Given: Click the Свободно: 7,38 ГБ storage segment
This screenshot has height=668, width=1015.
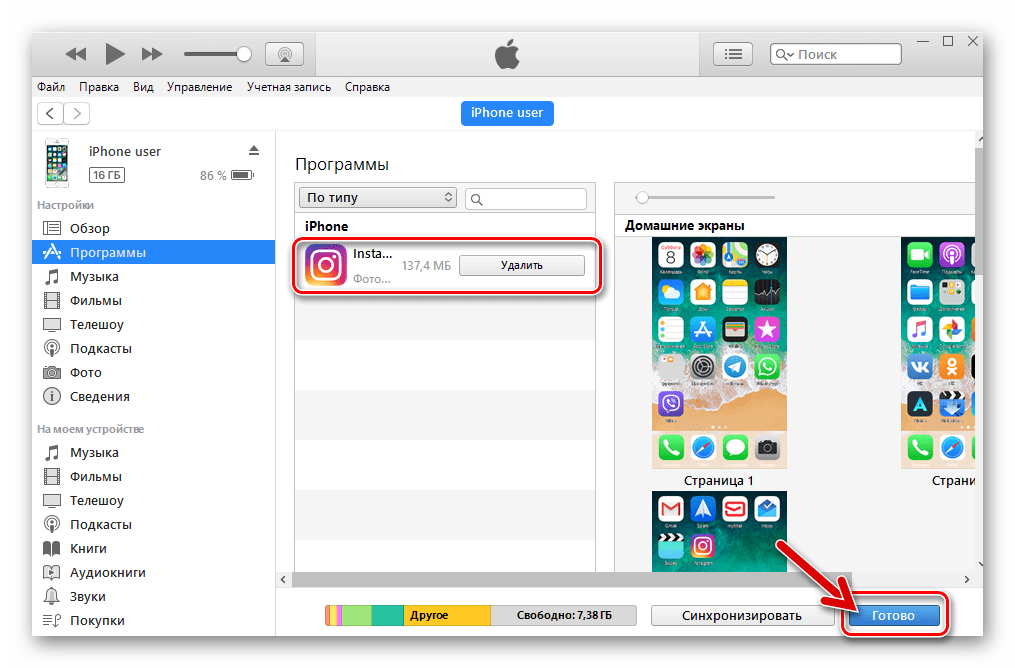Looking at the screenshot, I should point(564,615).
